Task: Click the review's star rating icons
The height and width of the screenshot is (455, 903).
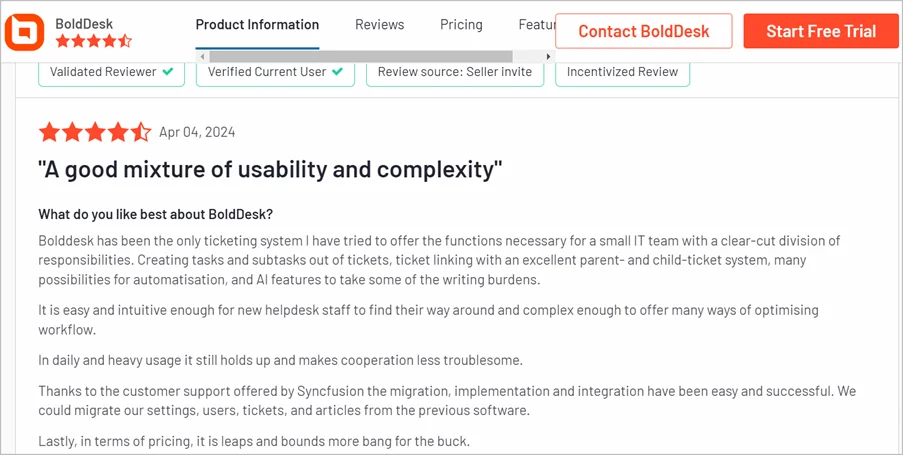Action: tap(95, 132)
